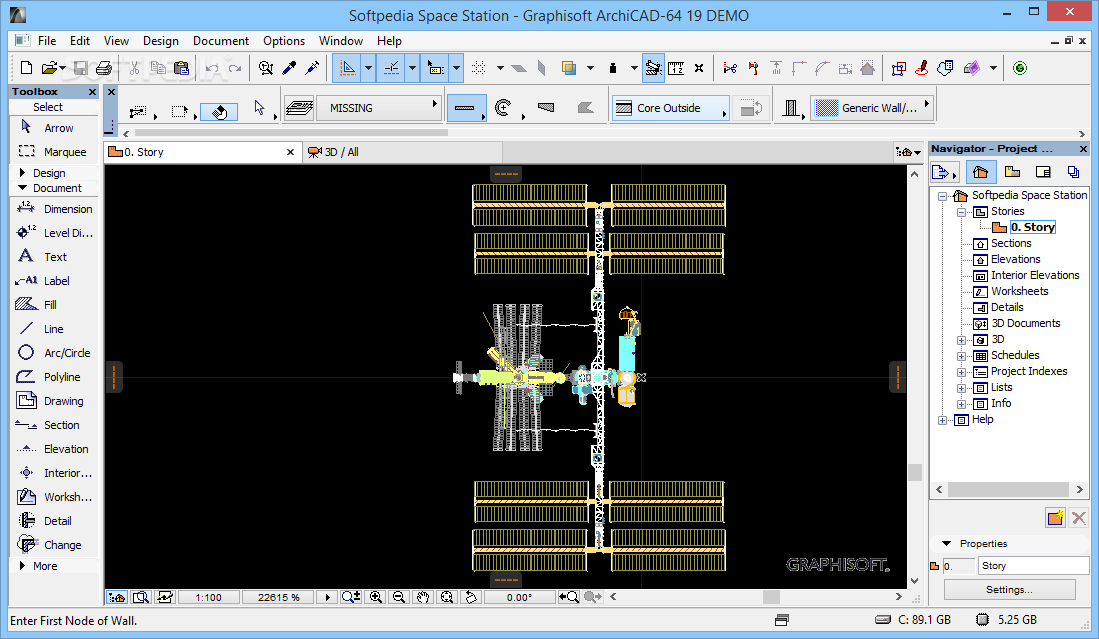Select the Line tool
The width and height of the screenshot is (1099, 639).
53,329
